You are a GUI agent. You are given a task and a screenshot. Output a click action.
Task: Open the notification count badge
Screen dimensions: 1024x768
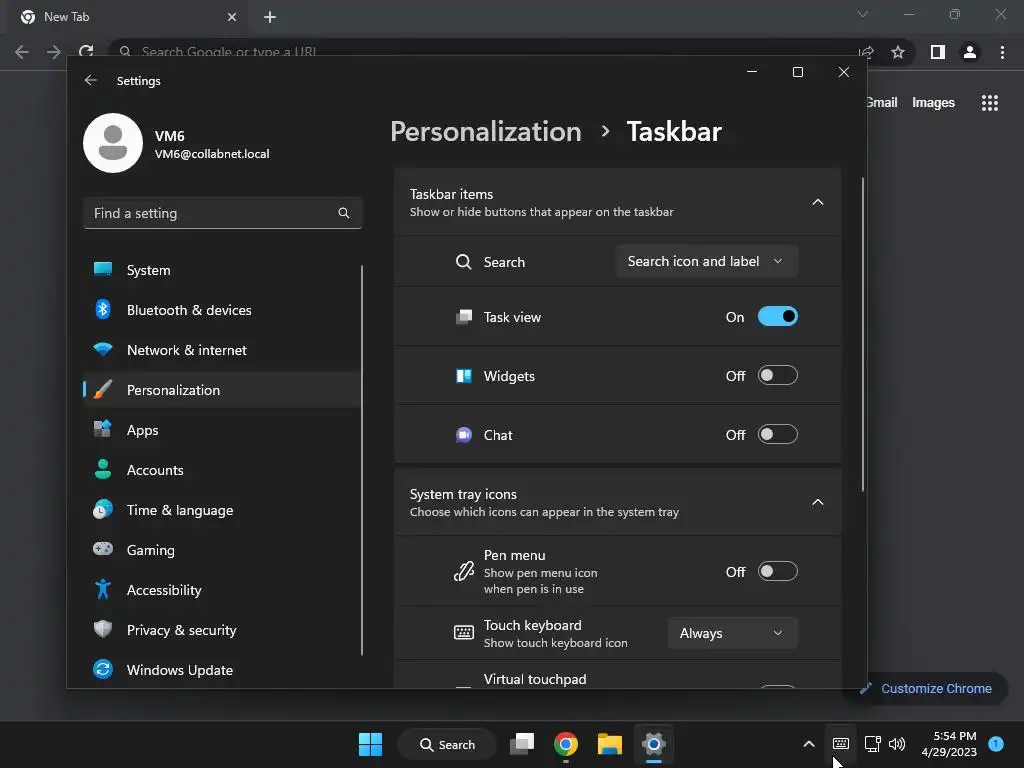click(996, 743)
